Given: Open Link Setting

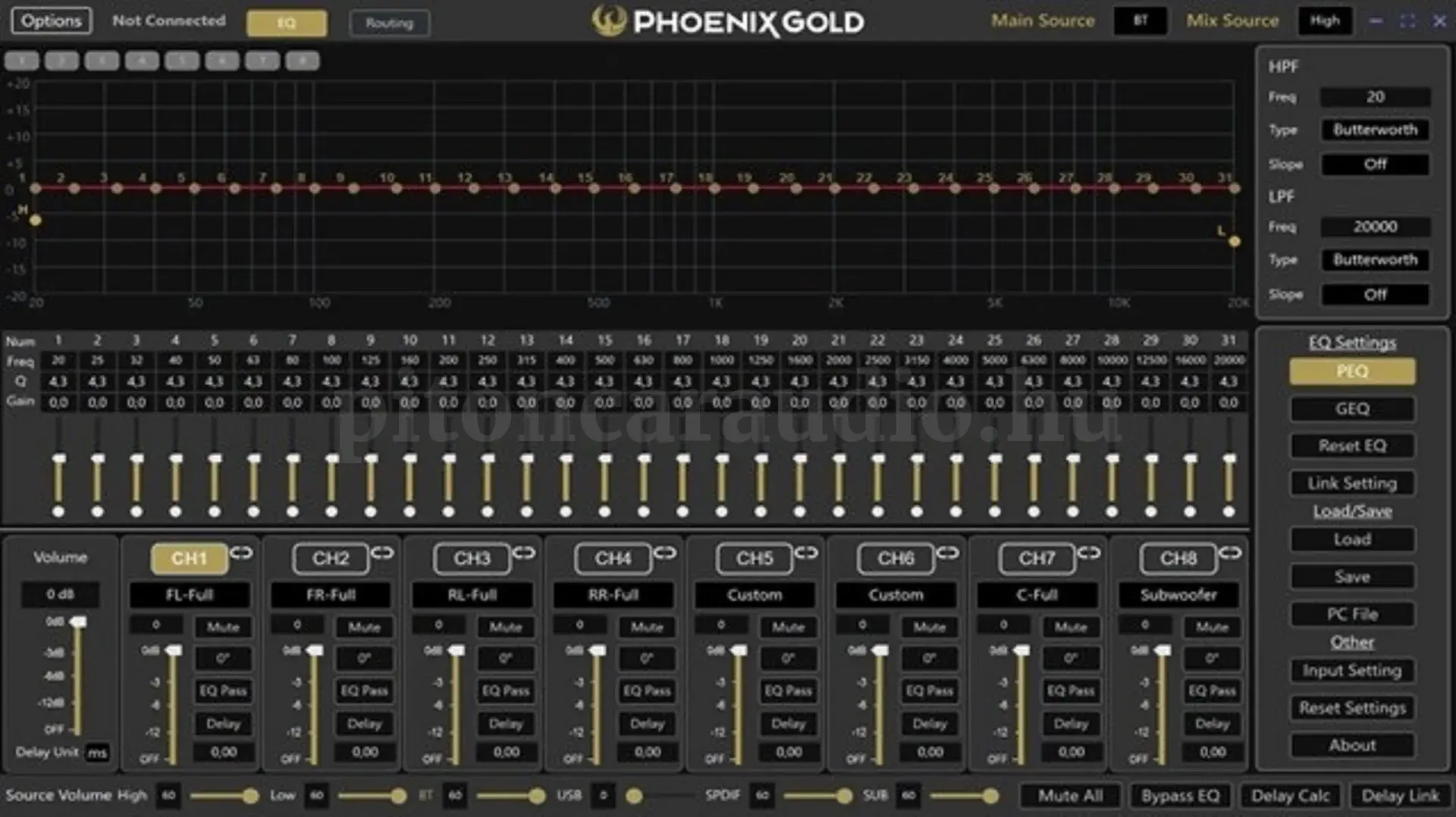Looking at the screenshot, I should [x=1352, y=483].
